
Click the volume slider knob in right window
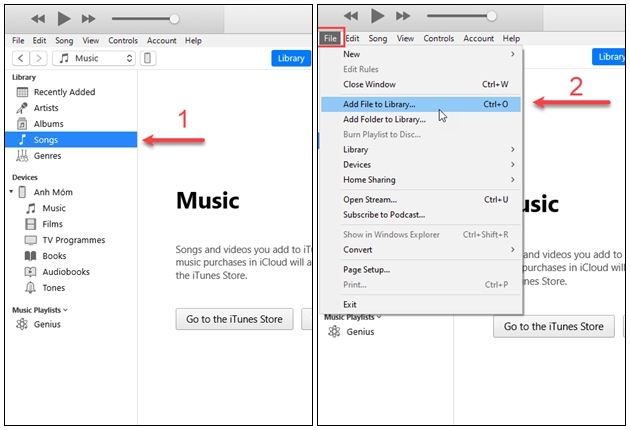pyautogui.click(x=491, y=16)
